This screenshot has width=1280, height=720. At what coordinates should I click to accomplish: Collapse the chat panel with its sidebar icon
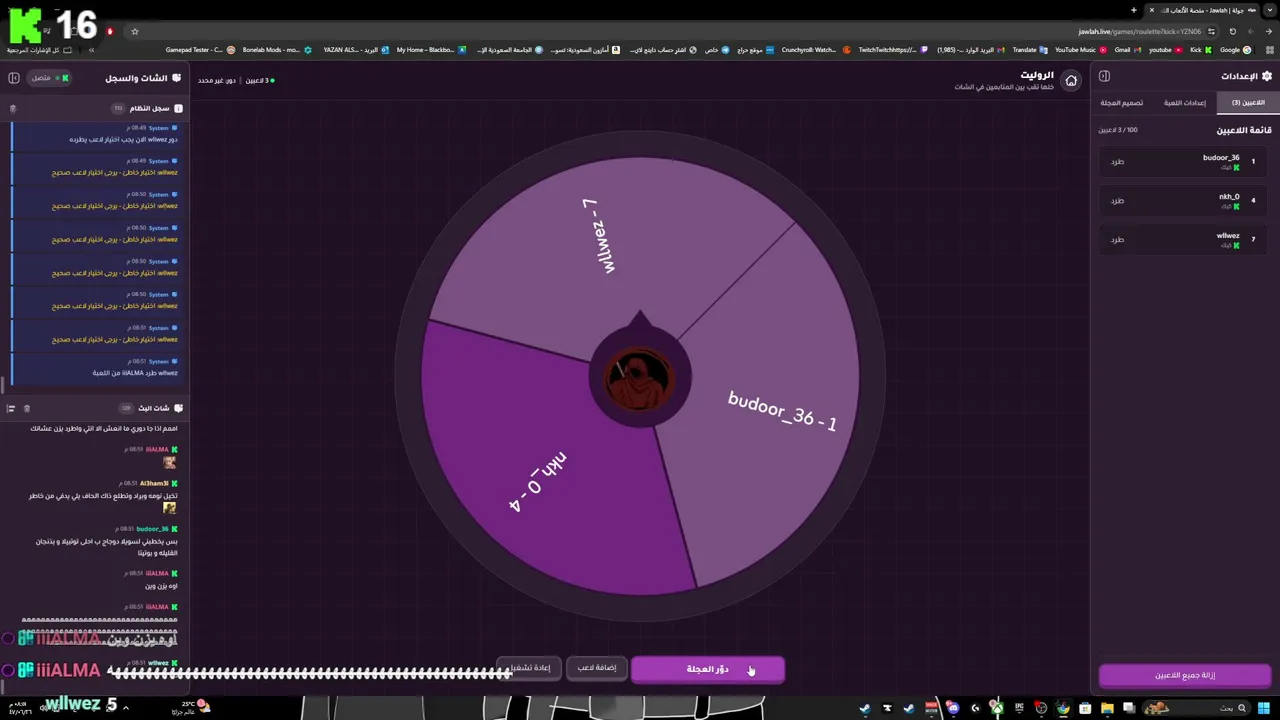14,77
